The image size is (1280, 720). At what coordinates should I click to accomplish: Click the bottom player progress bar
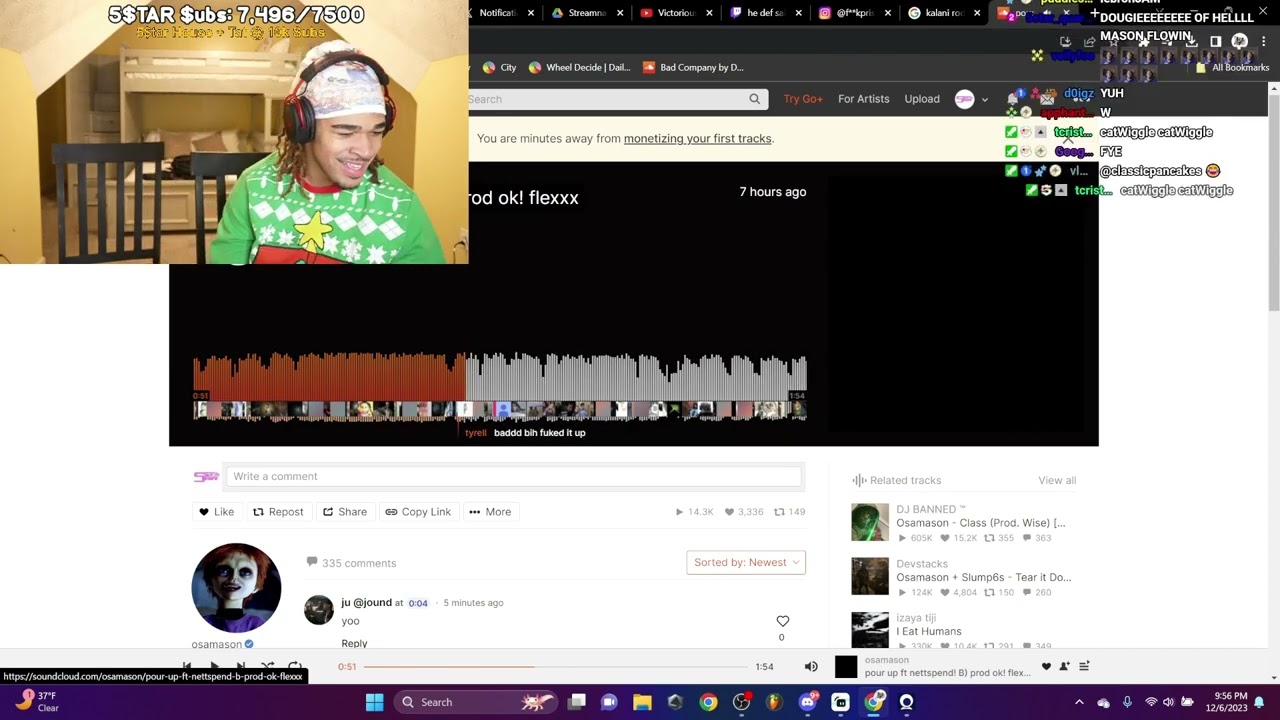(x=556, y=667)
